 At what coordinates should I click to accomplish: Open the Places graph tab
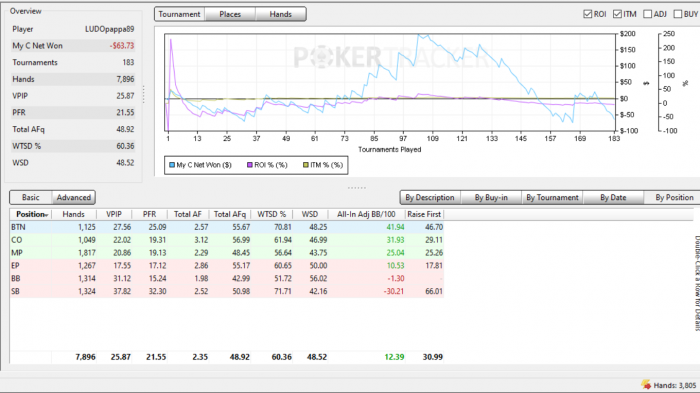[230, 14]
